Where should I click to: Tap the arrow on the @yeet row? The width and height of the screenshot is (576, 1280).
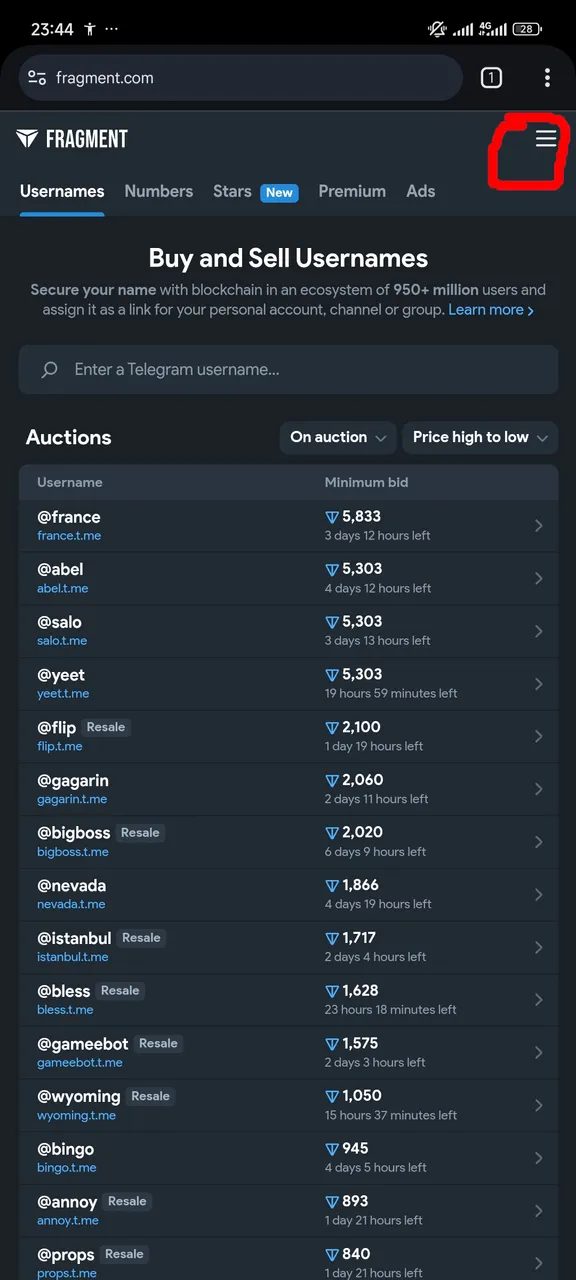539,684
